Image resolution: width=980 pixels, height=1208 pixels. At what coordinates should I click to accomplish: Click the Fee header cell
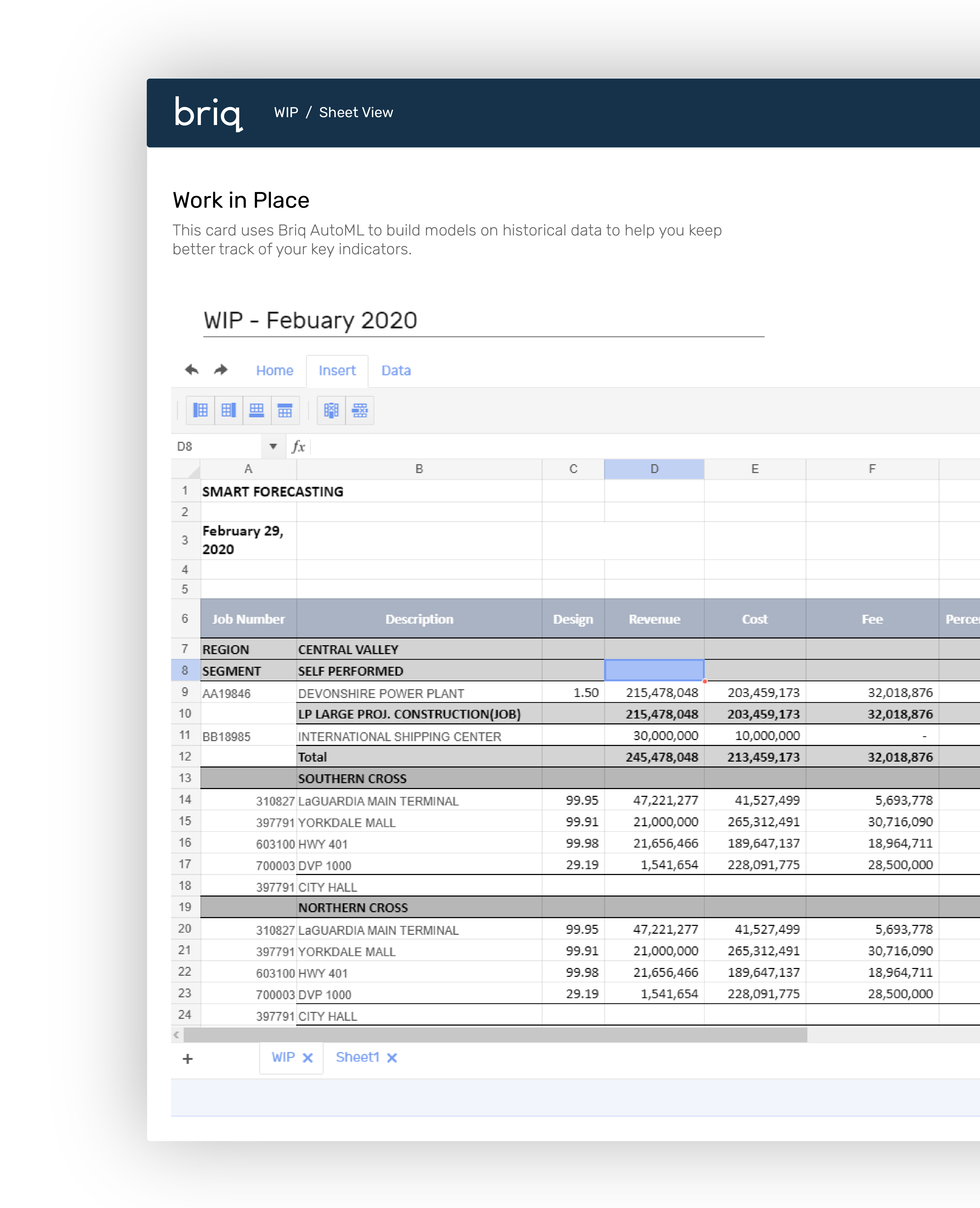point(873,619)
